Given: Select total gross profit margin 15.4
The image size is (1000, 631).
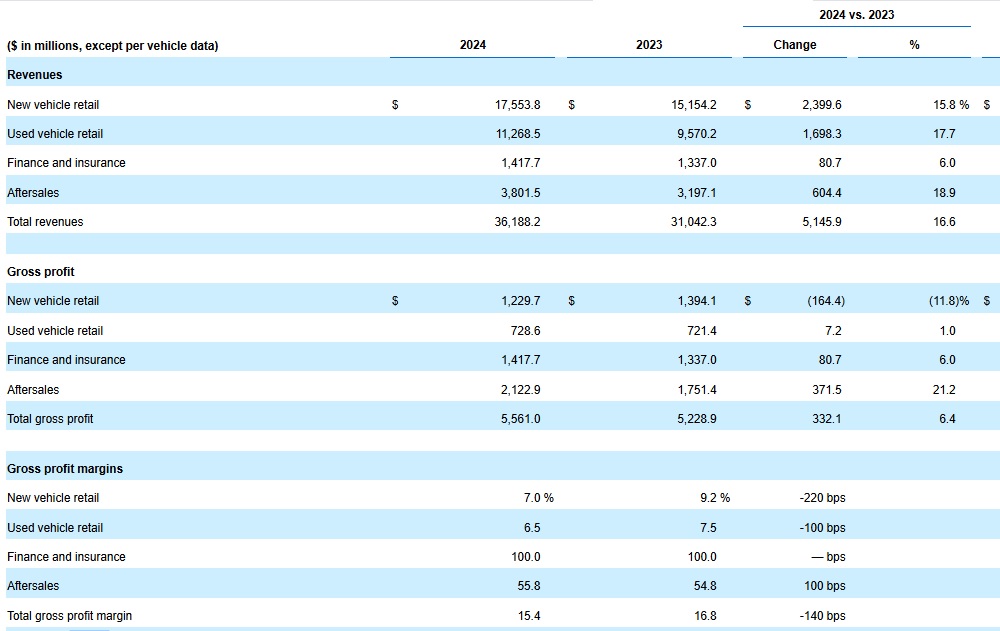Looking at the screenshot, I should [529, 616].
